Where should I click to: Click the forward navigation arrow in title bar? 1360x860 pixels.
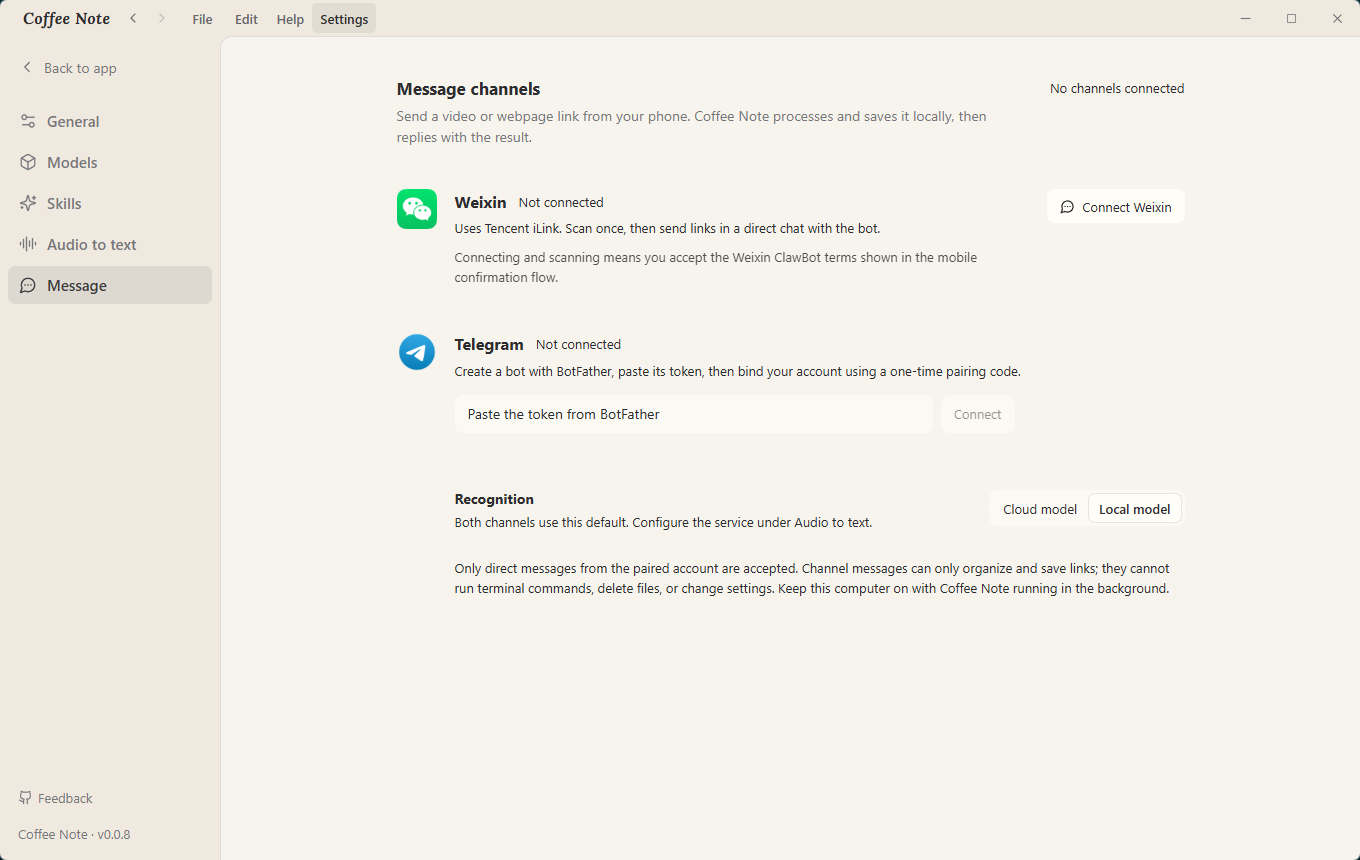point(162,18)
